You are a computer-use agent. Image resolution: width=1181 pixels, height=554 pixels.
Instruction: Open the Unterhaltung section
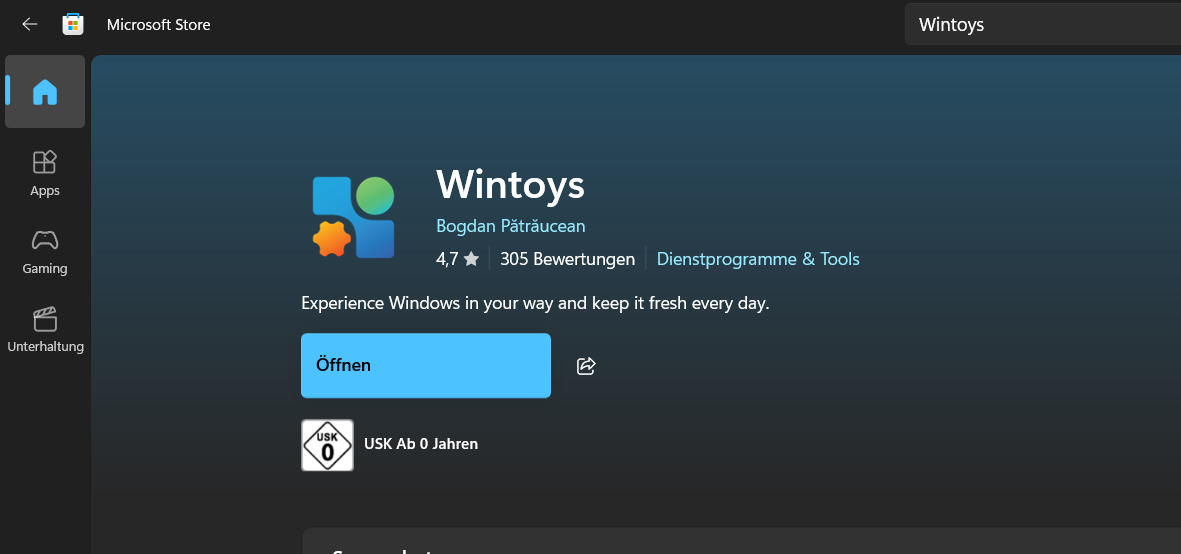pyautogui.click(x=45, y=330)
